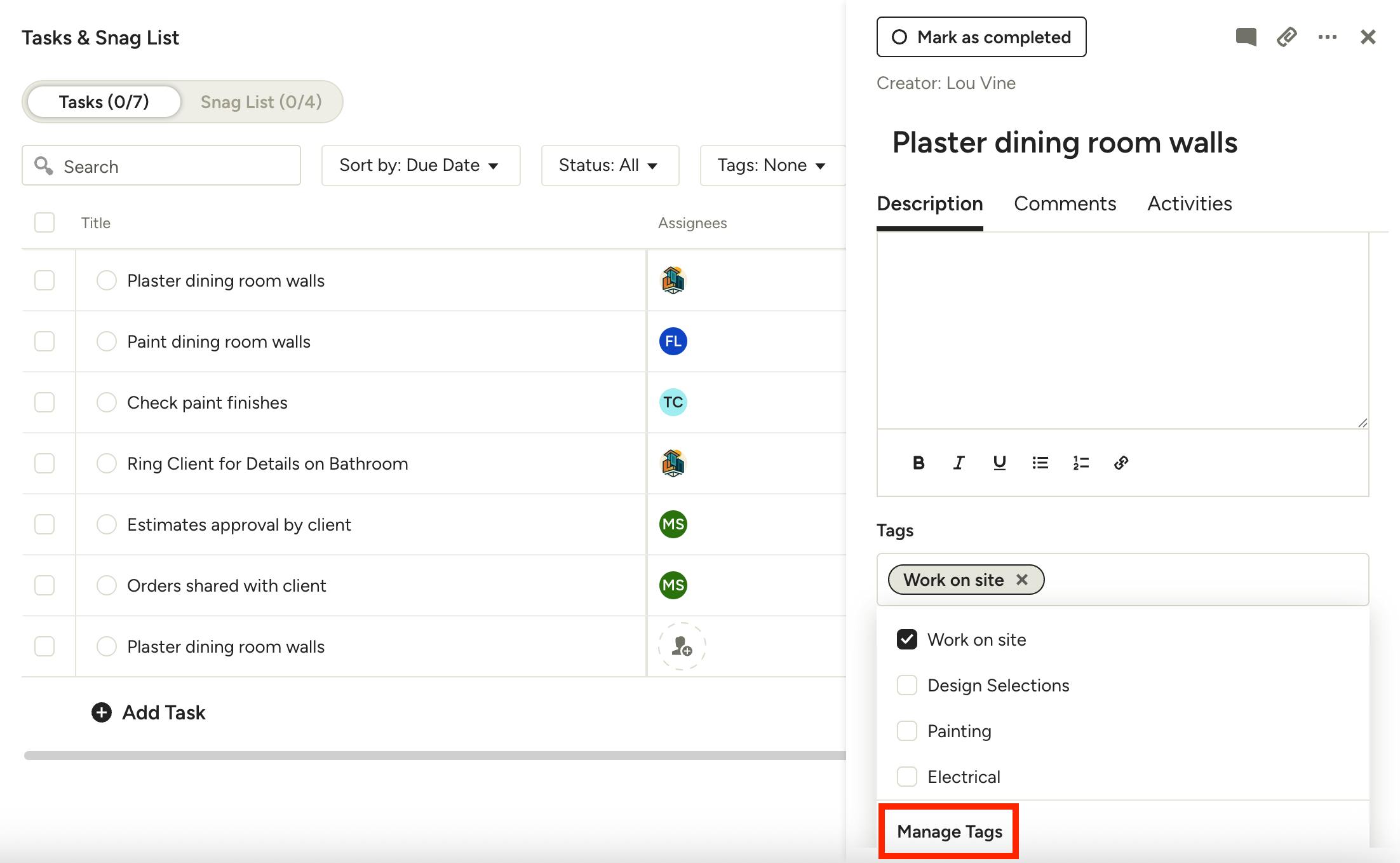Open the Status: All dropdown
1400x863 pixels.
(610, 165)
